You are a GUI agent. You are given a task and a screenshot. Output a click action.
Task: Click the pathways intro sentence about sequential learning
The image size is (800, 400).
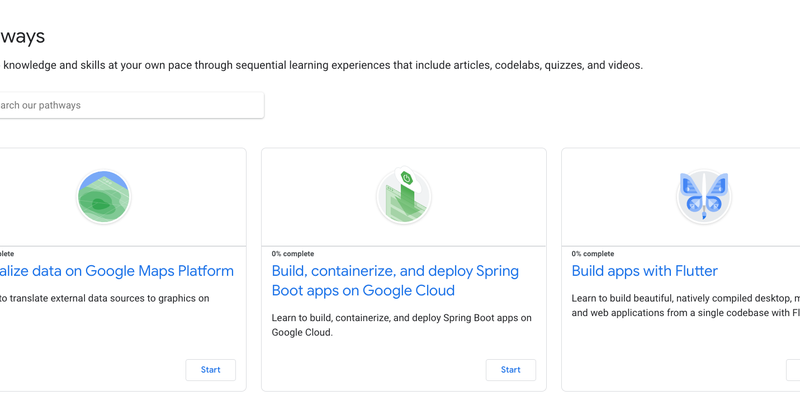(x=321, y=65)
